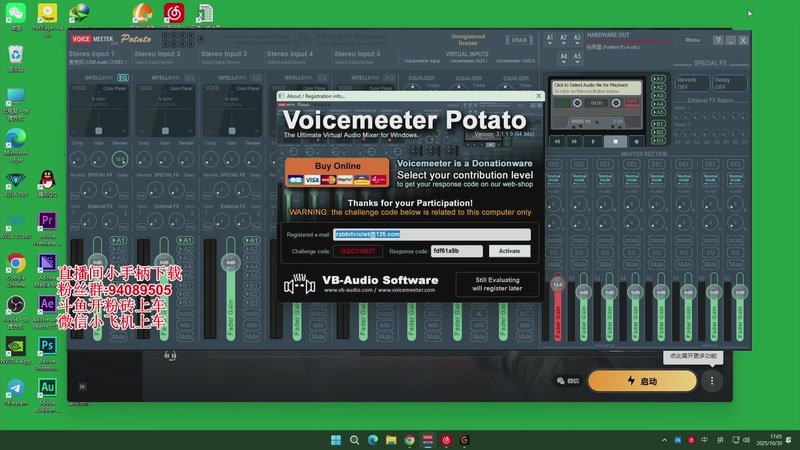Select input device for Stereo Input 4
Screen dimensions: 800x450
click(287, 62)
